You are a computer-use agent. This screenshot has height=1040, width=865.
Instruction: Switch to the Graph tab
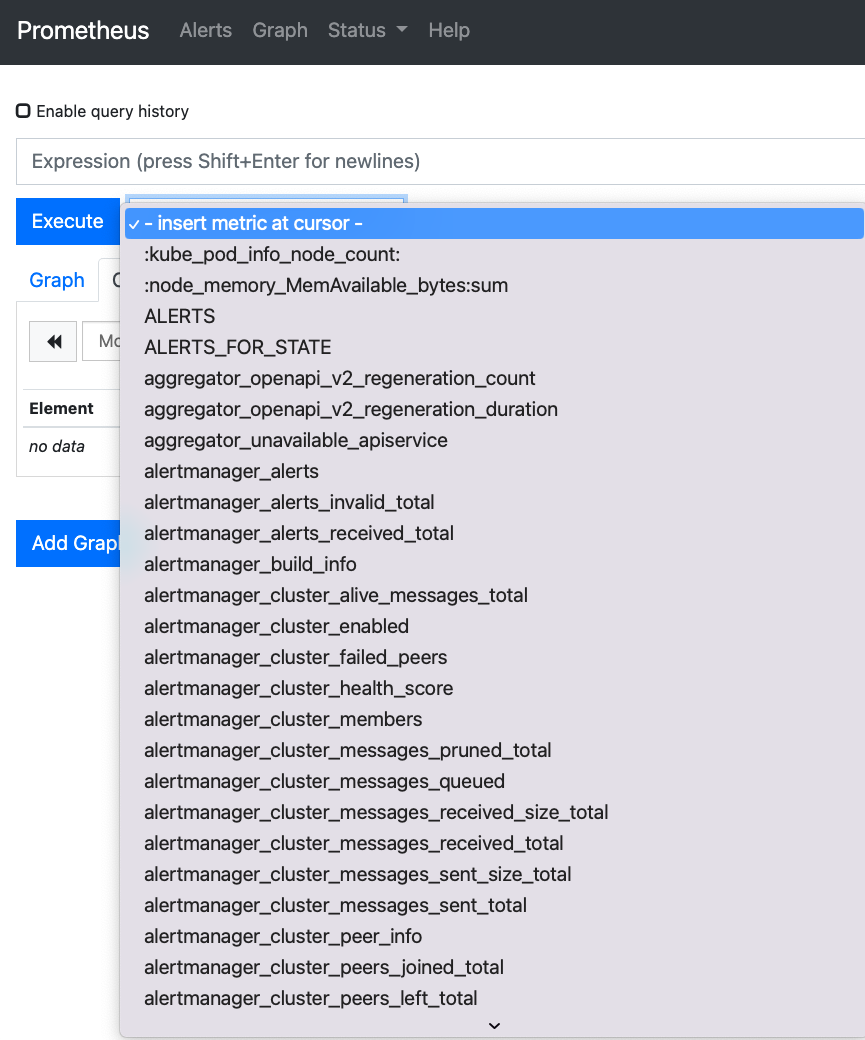coord(57,280)
